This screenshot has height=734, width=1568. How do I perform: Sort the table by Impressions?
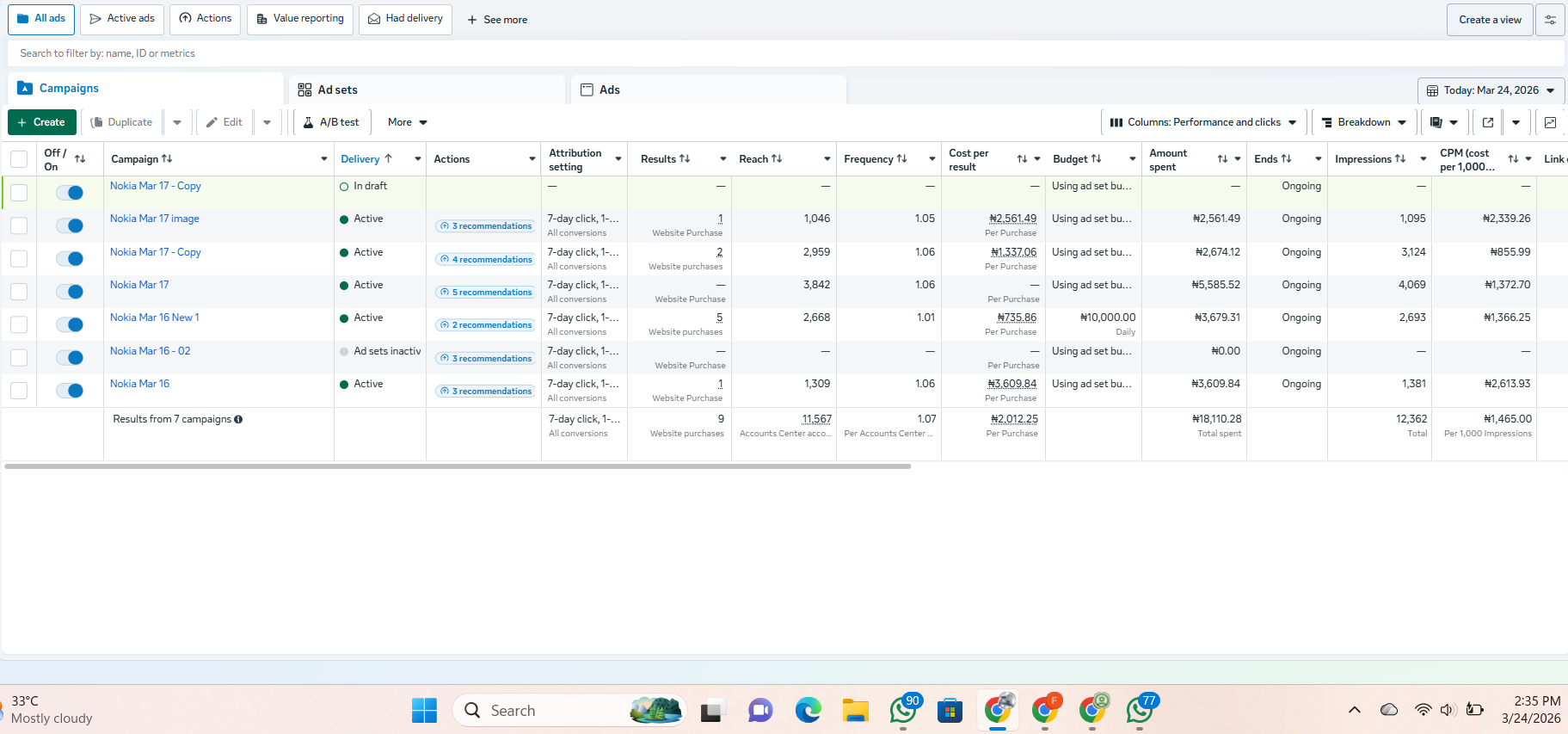pyautogui.click(x=1400, y=159)
